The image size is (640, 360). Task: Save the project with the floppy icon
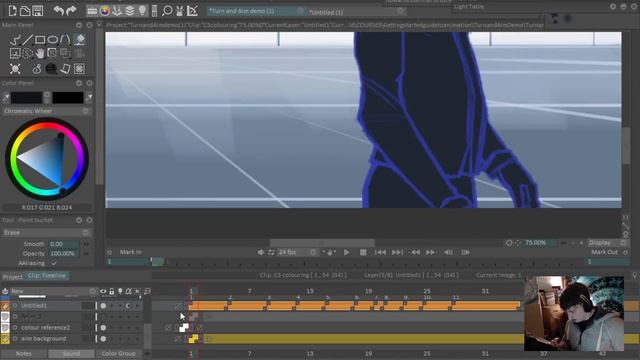click(38, 11)
